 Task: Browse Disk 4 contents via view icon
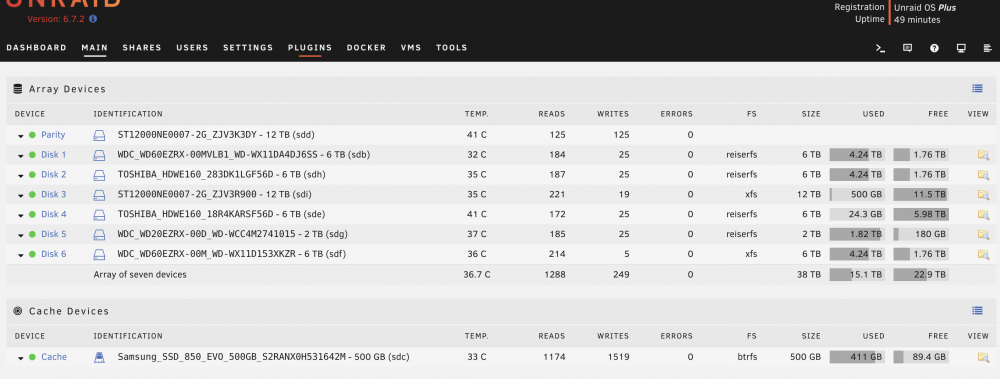tap(983, 214)
